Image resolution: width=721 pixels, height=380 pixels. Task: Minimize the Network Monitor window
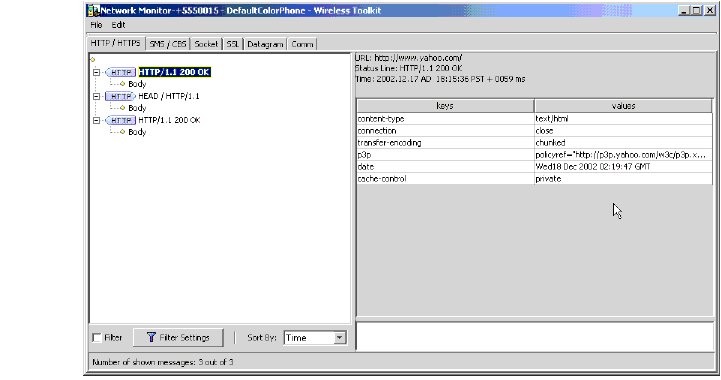(684, 11)
